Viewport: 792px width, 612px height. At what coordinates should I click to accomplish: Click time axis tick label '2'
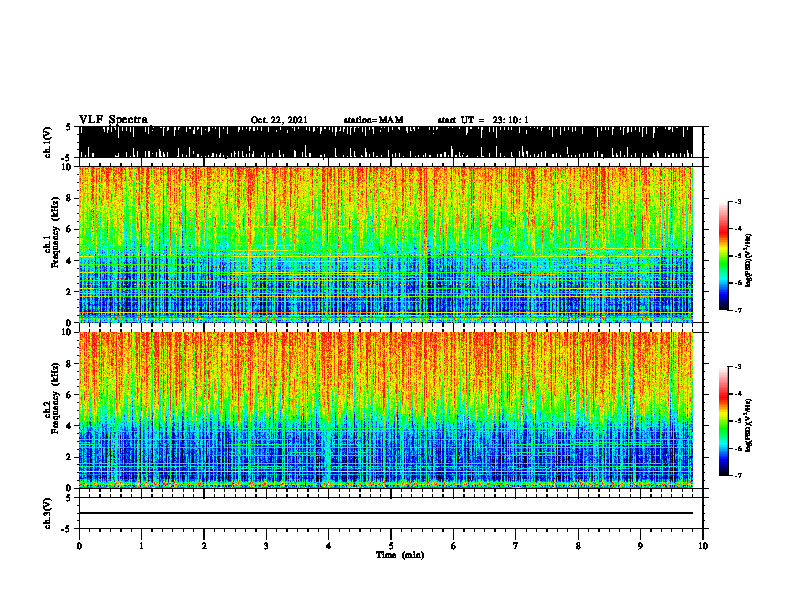(x=204, y=546)
